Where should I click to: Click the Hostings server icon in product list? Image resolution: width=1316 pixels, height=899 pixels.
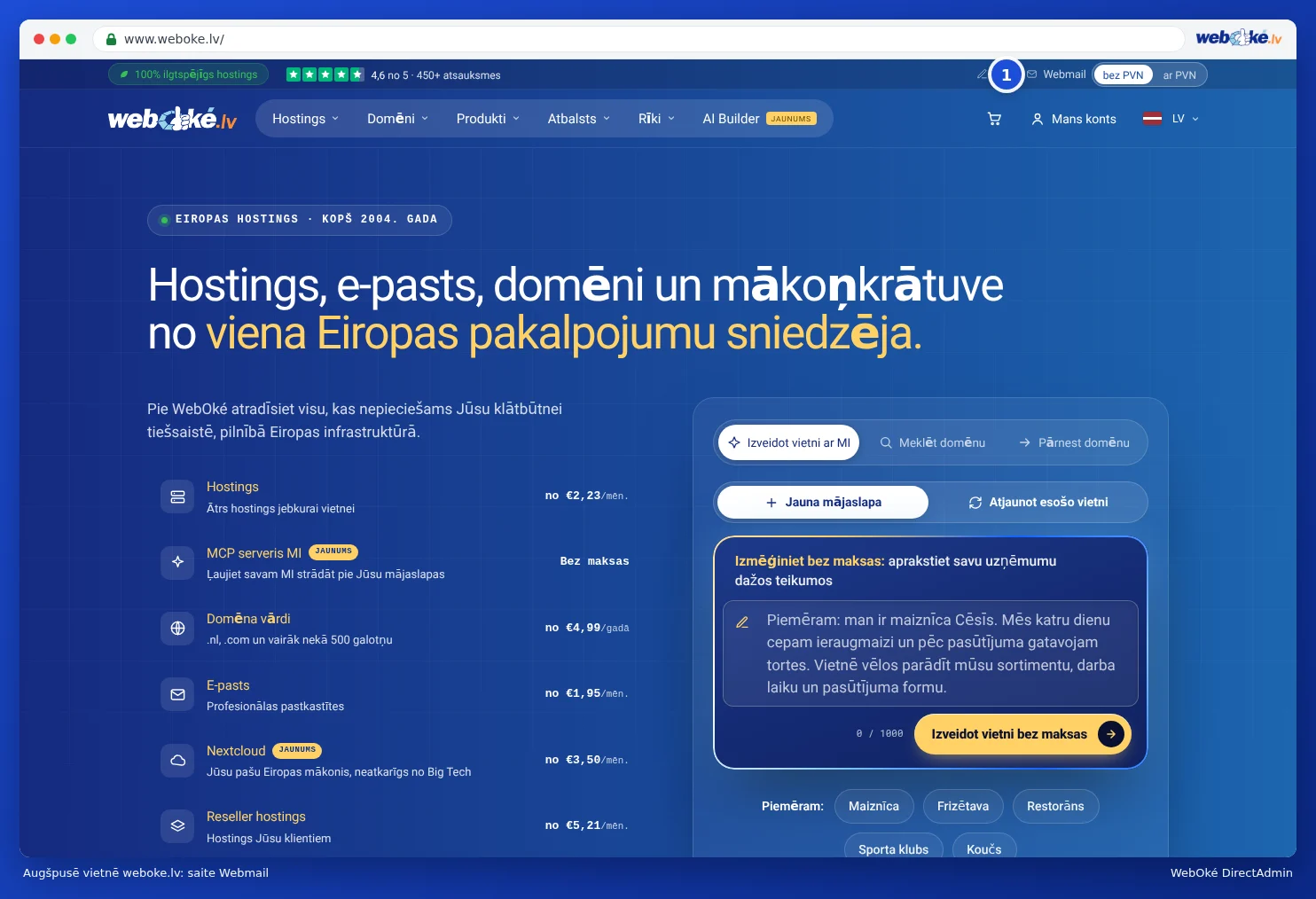tap(177, 496)
